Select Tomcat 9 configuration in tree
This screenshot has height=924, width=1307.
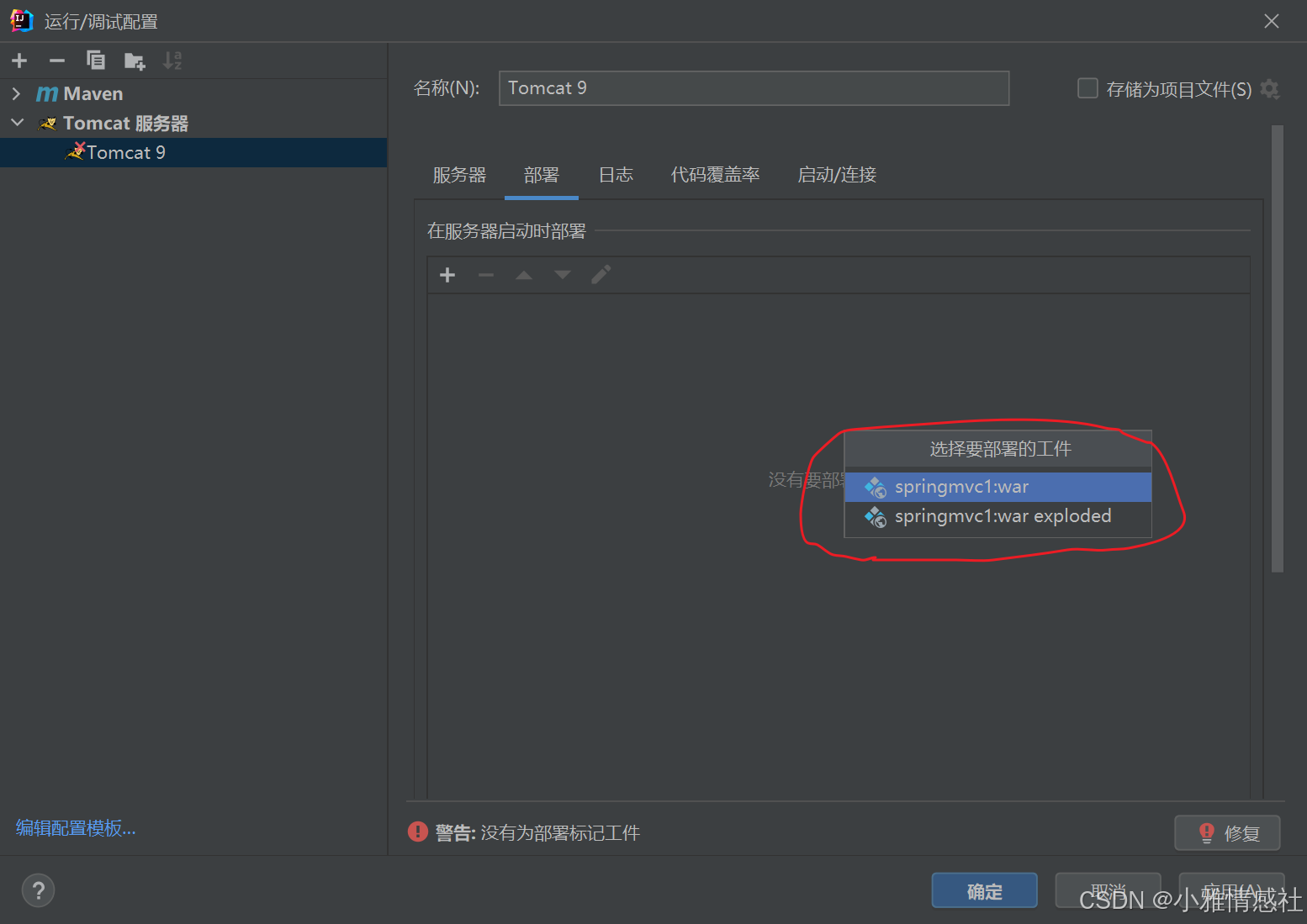[193, 152]
